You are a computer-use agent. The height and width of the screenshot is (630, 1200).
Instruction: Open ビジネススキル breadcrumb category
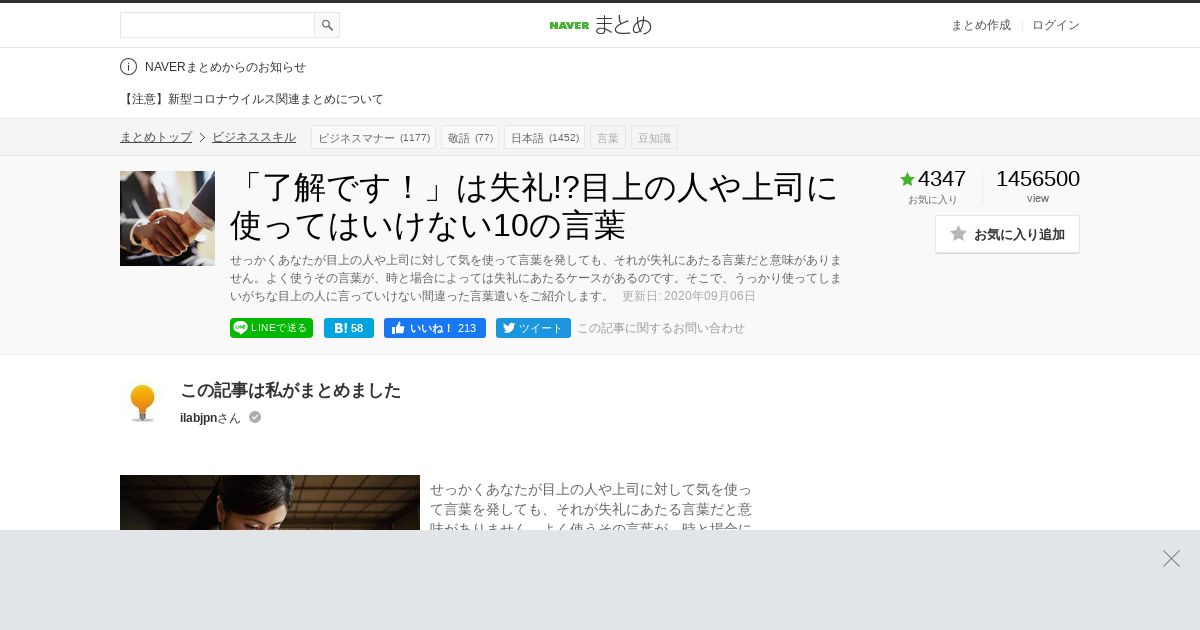point(254,137)
